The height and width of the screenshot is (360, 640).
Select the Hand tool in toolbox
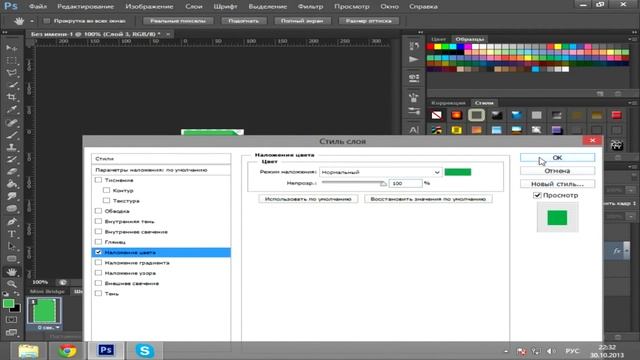pyautogui.click(x=11, y=271)
